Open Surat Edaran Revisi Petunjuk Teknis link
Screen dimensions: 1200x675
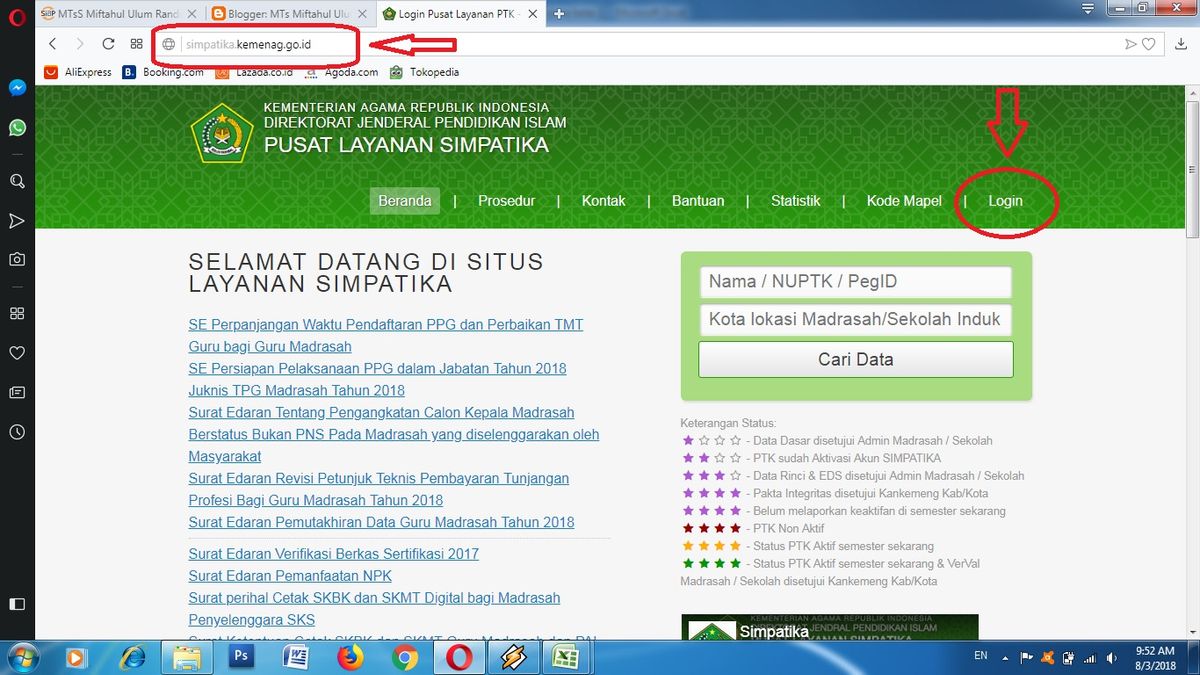tap(379, 489)
